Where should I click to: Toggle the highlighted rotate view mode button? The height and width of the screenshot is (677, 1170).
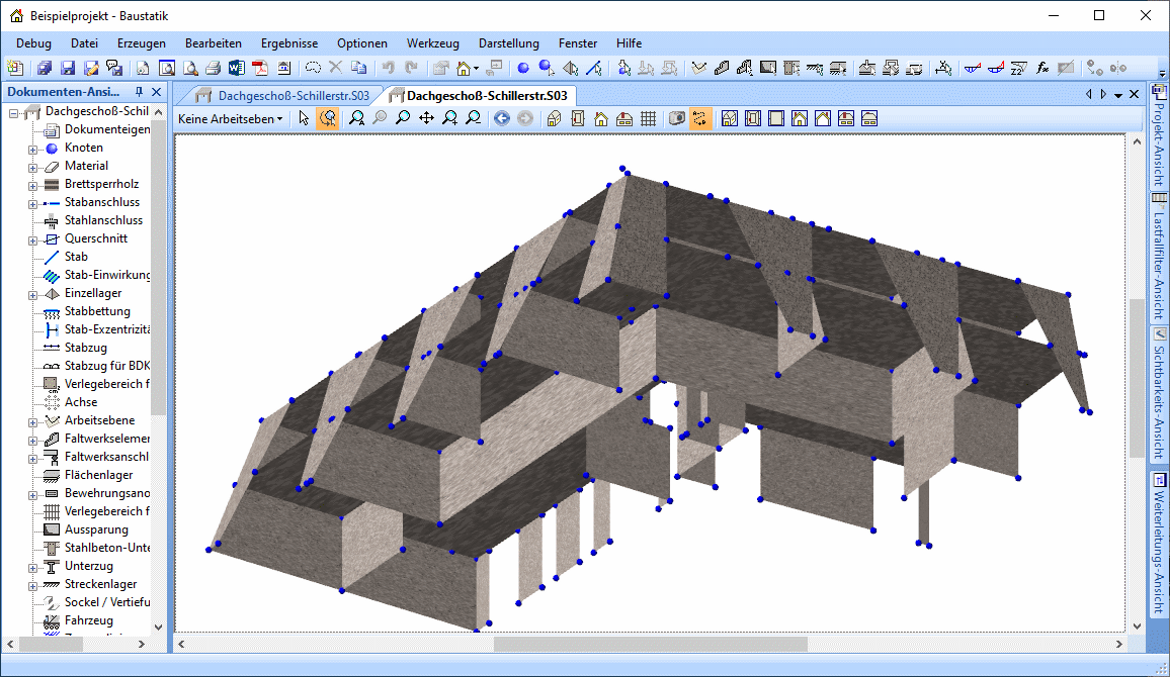click(x=328, y=118)
